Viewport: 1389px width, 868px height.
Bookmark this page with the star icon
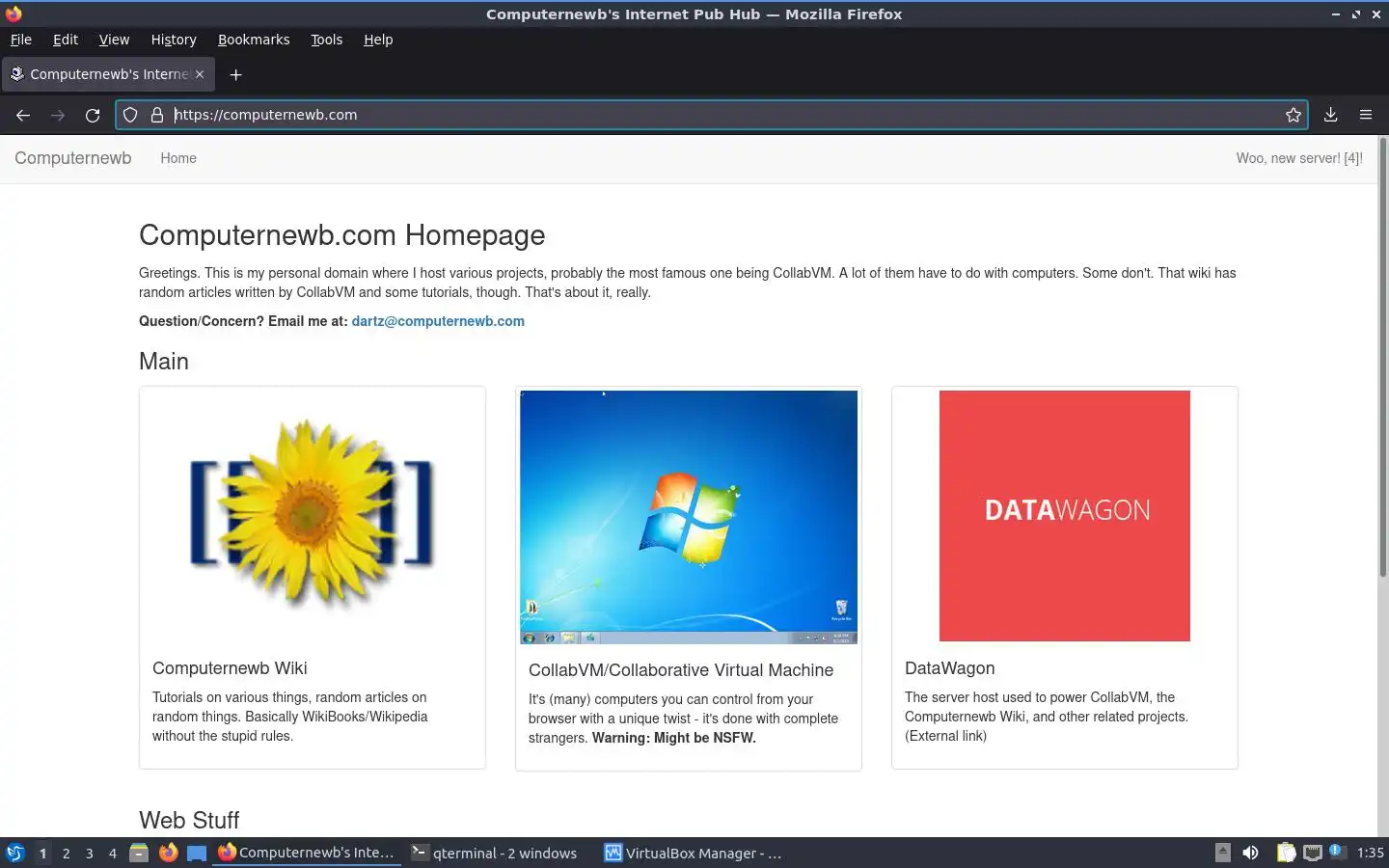1294,115
